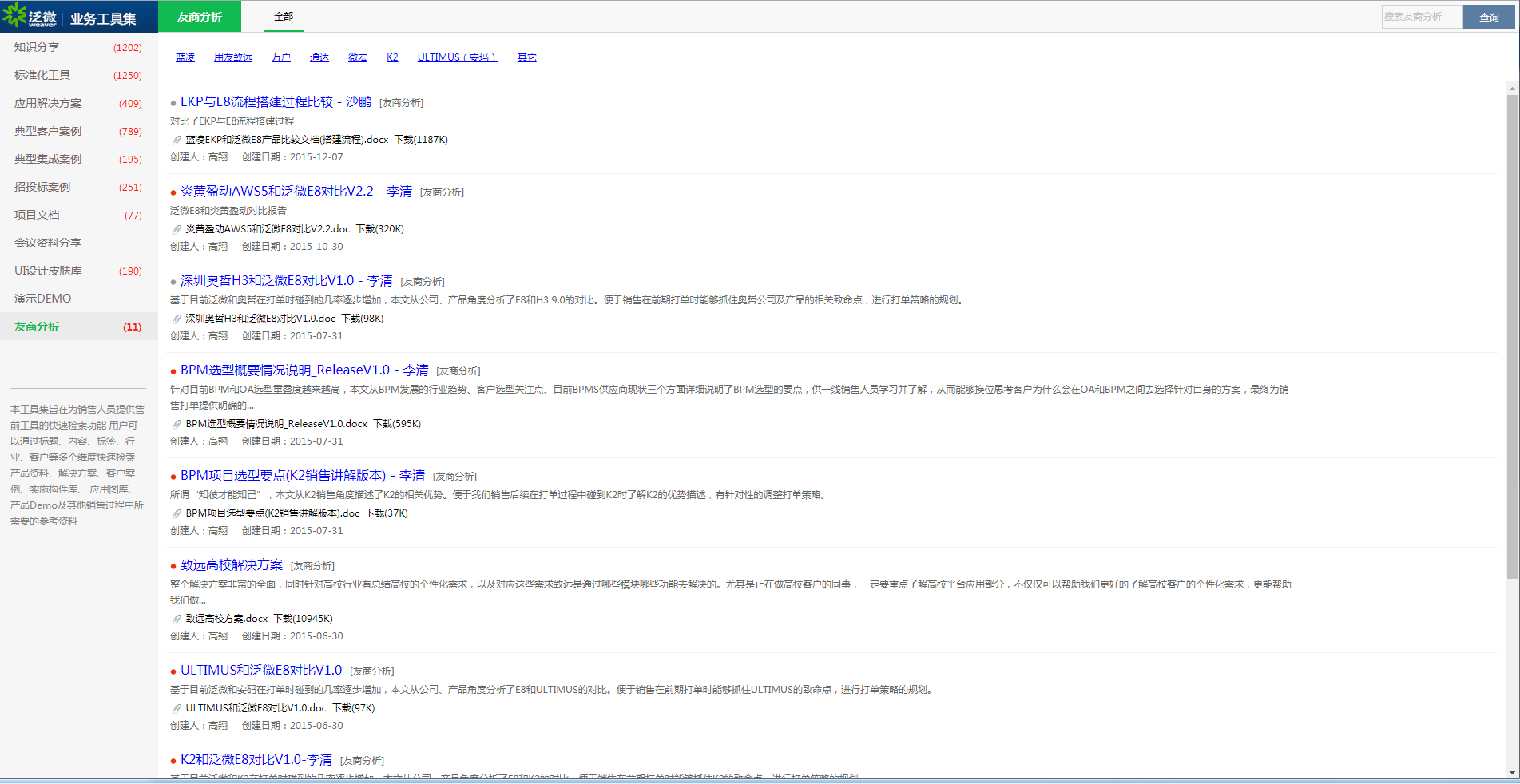Click attachment icon beside 炎黄盈动AWS5 doc file
This screenshot has height=784, width=1520.
point(177,229)
